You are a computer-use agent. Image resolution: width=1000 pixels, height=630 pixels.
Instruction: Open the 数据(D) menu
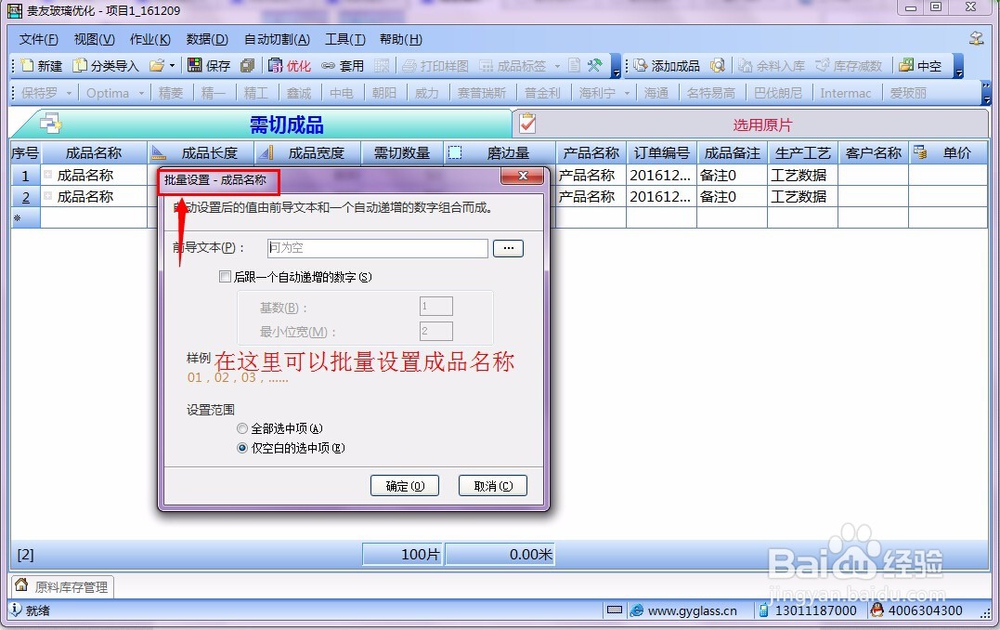click(207, 40)
